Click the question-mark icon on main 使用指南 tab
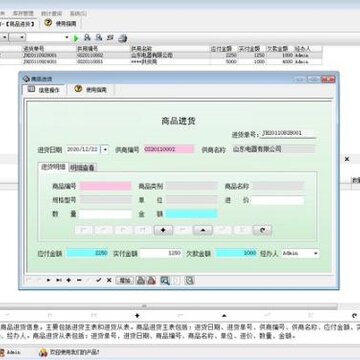The height and width of the screenshot is (360, 360). [48, 23]
